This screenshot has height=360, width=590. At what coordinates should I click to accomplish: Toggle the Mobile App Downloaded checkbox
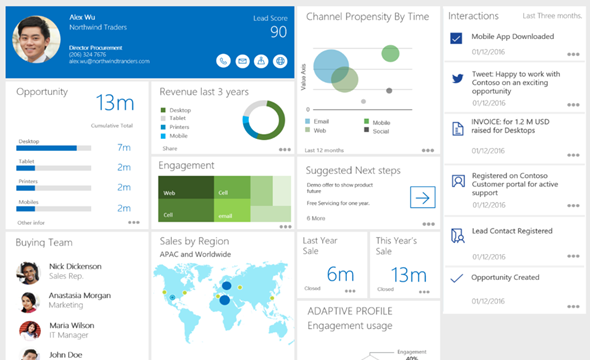point(456,38)
